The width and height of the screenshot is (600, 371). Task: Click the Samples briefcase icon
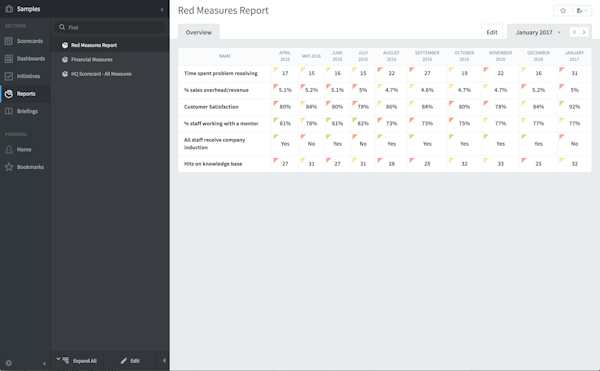pyautogui.click(x=9, y=8)
